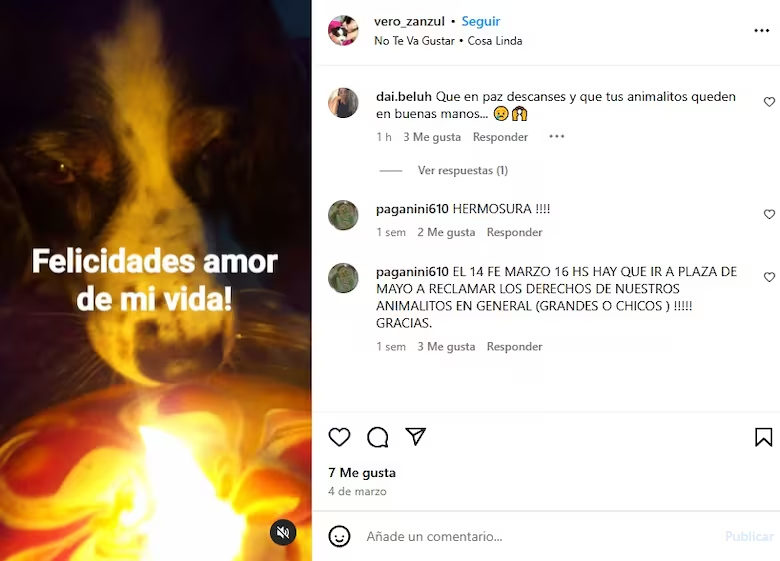780x561 pixels.
Task: Reply to dai.beluh's comment
Action: tap(500, 137)
